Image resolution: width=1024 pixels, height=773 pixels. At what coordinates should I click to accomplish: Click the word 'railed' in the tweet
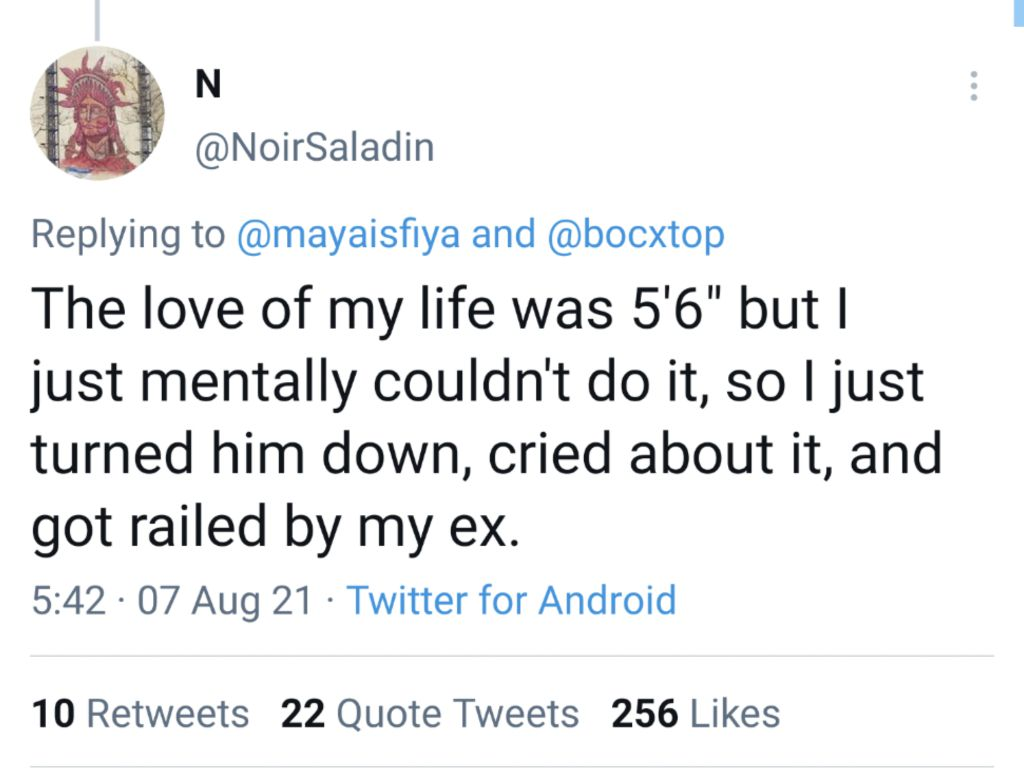coord(198,526)
